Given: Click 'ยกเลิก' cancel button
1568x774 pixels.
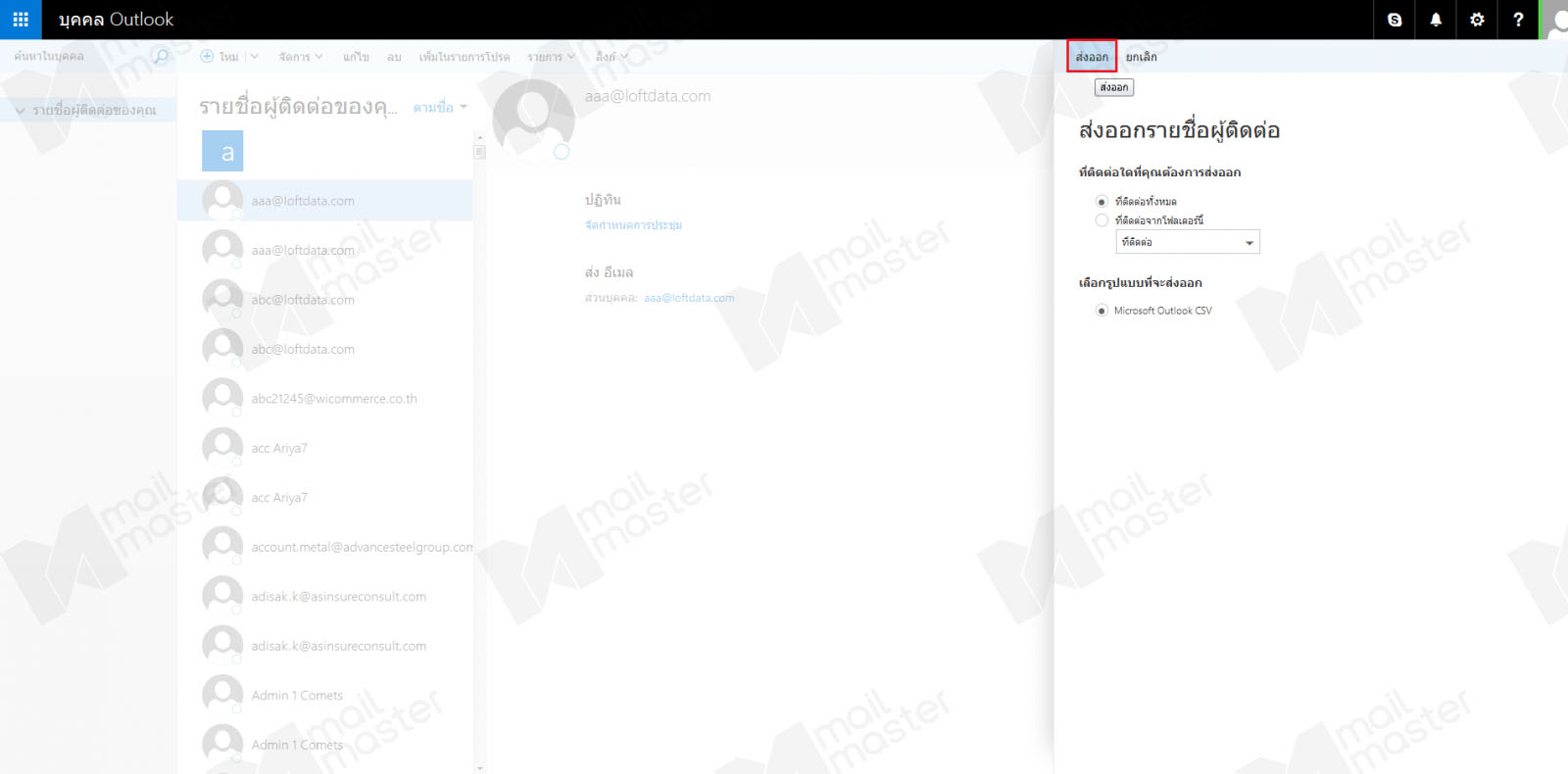Looking at the screenshot, I should pyautogui.click(x=1141, y=57).
